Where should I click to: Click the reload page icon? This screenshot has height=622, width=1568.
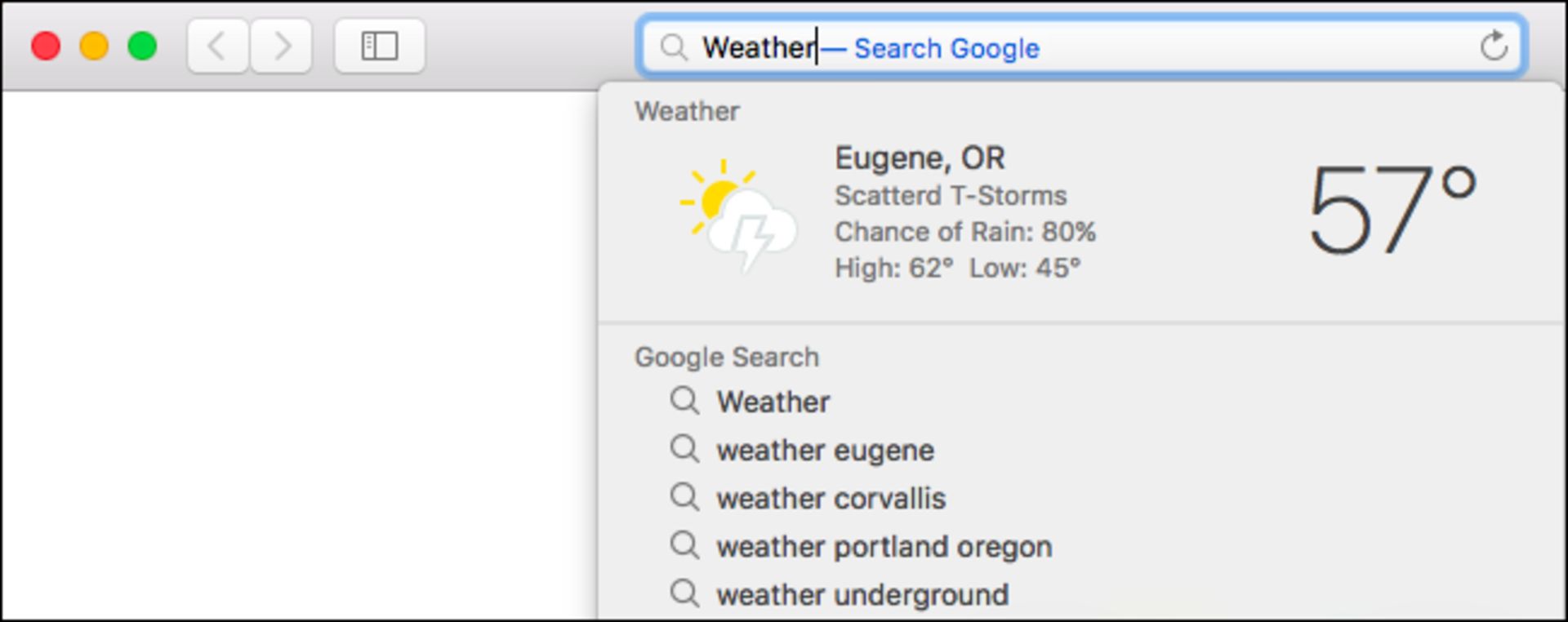pyautogui.click(x=1494, y=47)
